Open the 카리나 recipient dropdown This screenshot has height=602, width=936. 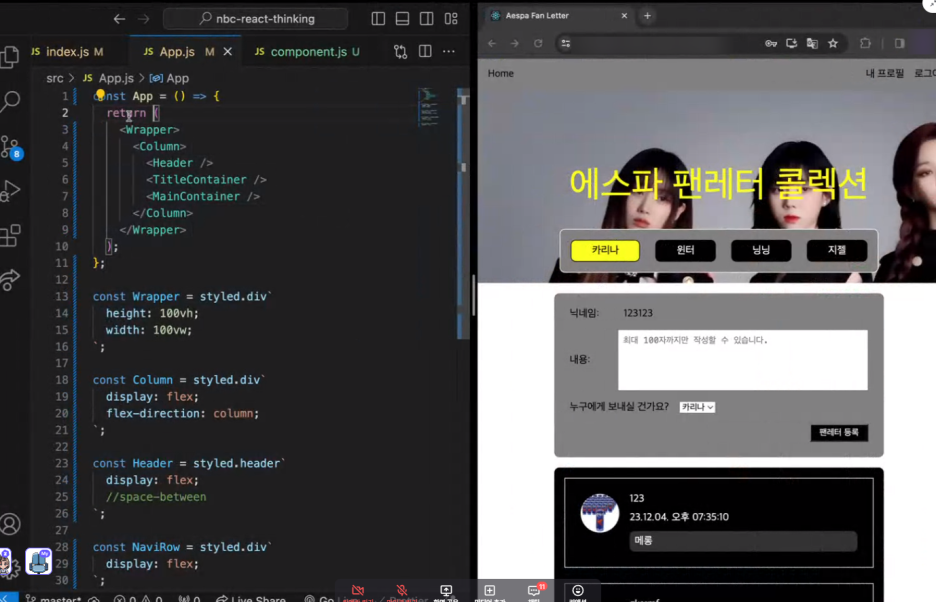(697, 407)
